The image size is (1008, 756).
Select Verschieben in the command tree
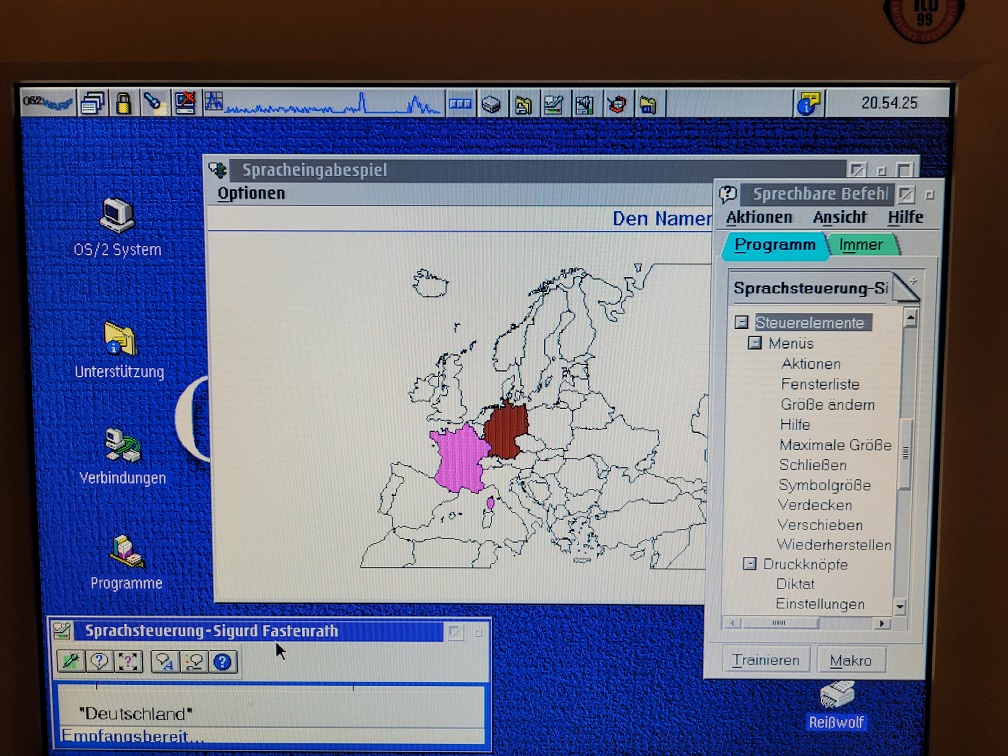pyautogui.click(x=820, y=525)
